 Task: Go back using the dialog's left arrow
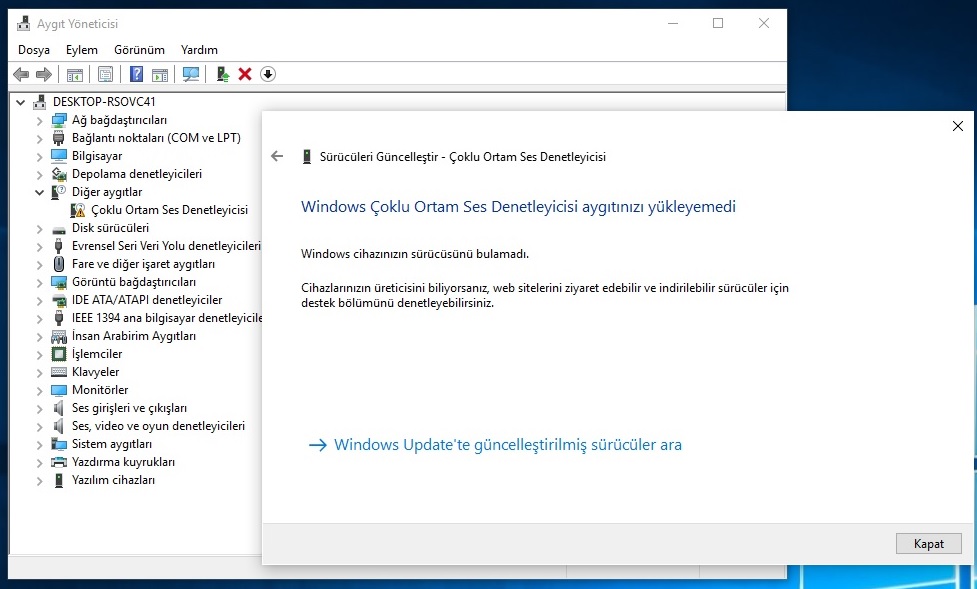277,156
